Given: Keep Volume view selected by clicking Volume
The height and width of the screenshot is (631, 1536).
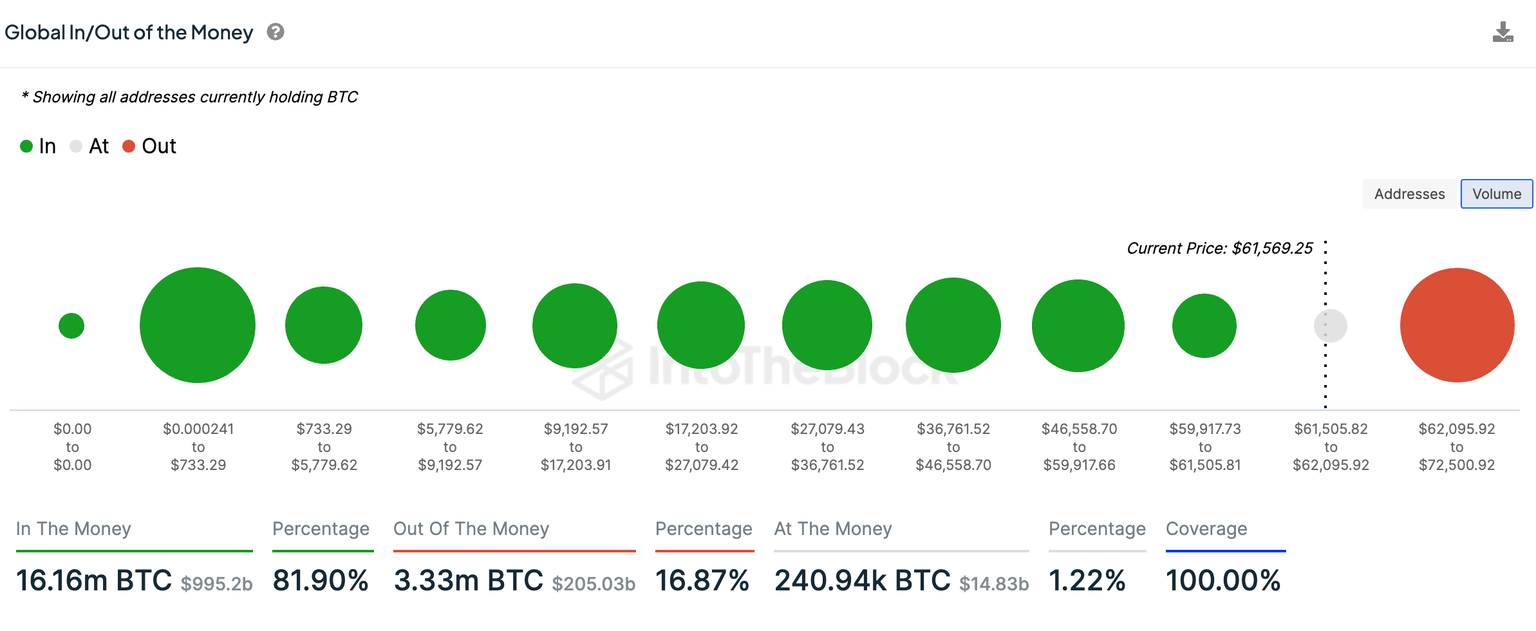Looking at the screenshot, I should (1496, 193).
